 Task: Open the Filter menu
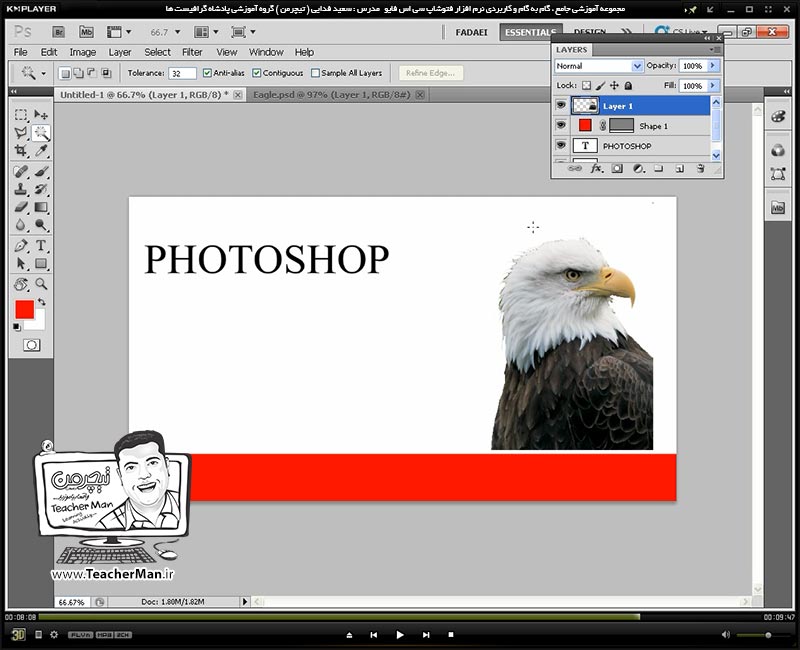coord(192,52)
